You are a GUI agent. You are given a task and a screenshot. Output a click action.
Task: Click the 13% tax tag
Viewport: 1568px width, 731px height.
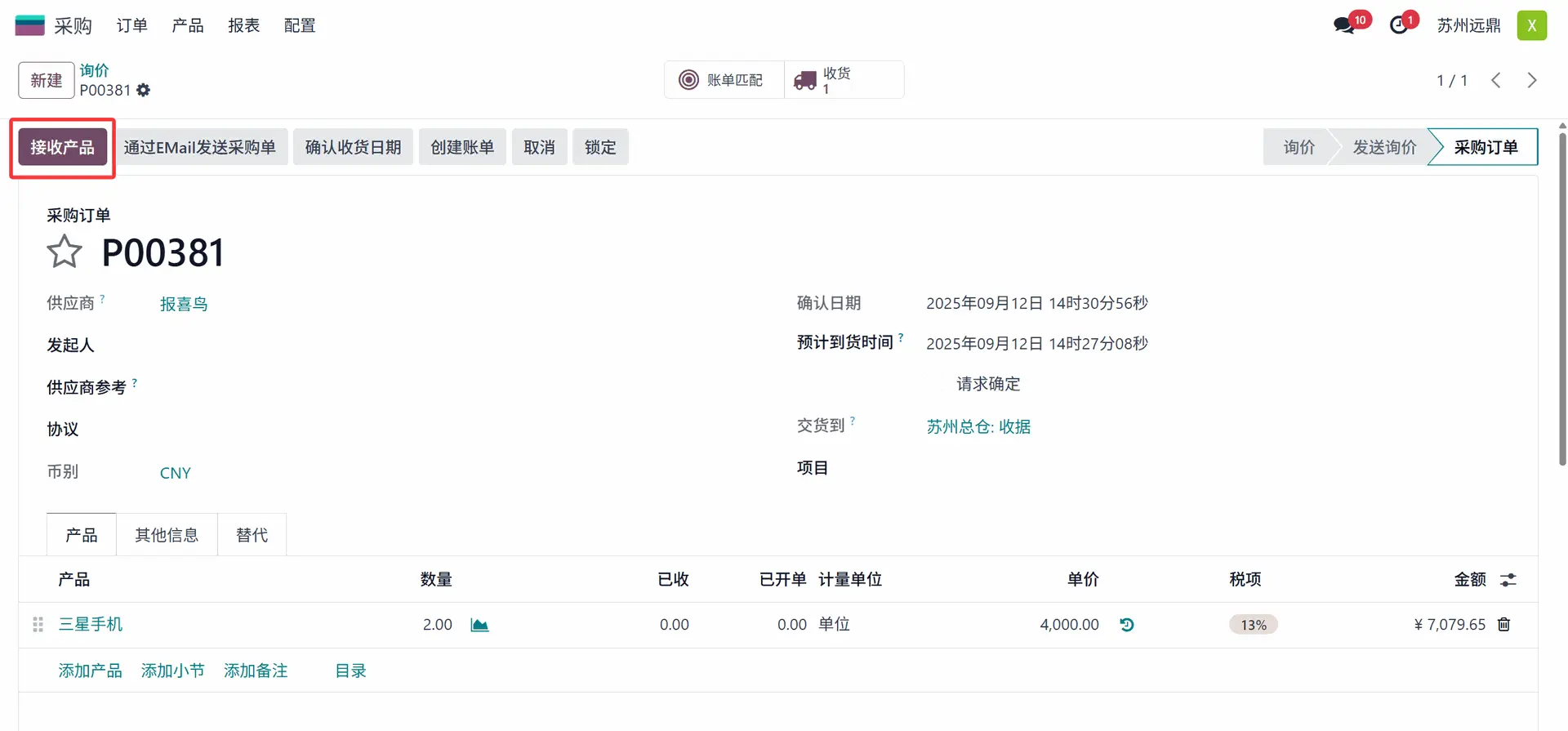tap(1253, 625)
